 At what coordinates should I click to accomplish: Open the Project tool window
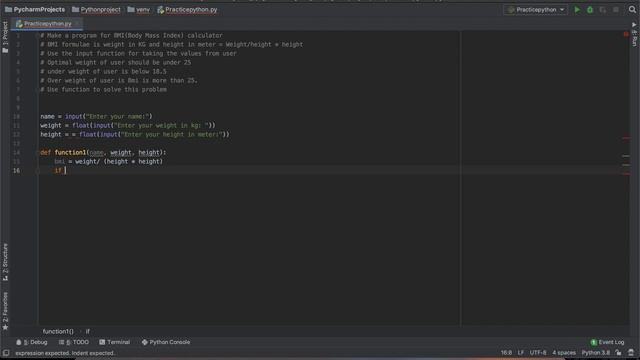[5, 37]
